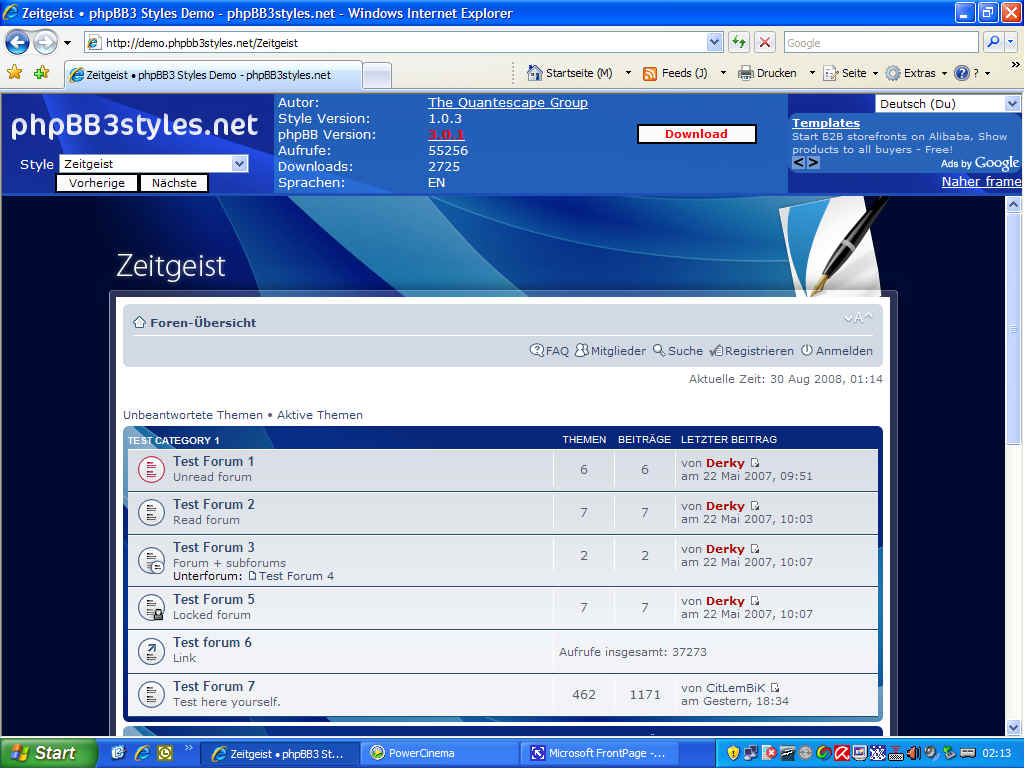The width and height of the screenshot is (1024, 768).
Task: Click the Anmelden login link
Action: pos(837,351)
